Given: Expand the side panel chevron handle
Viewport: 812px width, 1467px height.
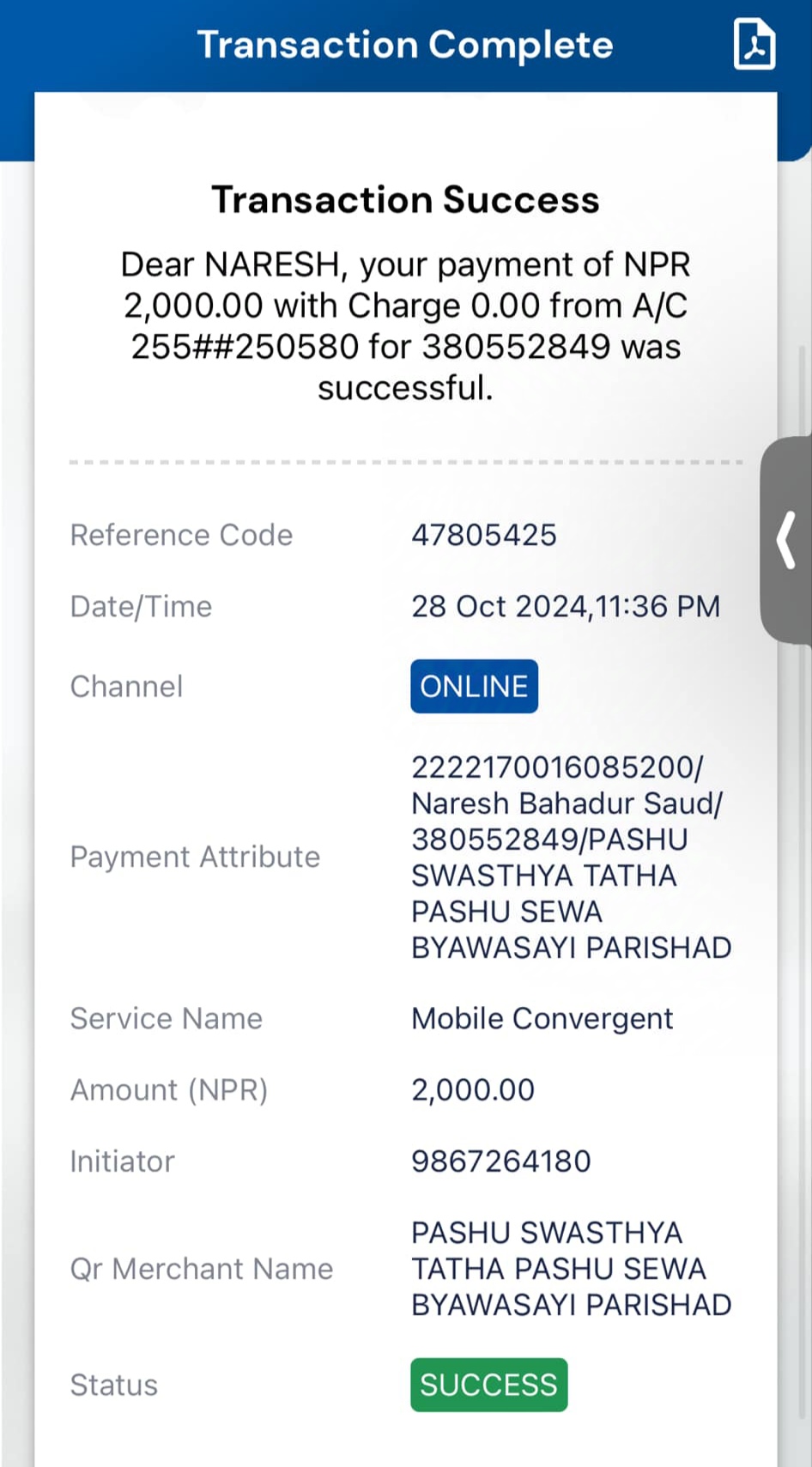Looking at the screenshot, I should pos(786,540).
